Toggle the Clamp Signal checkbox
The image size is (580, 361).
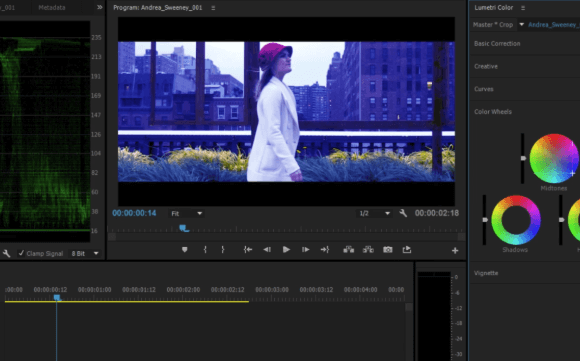tap(21, 253)
